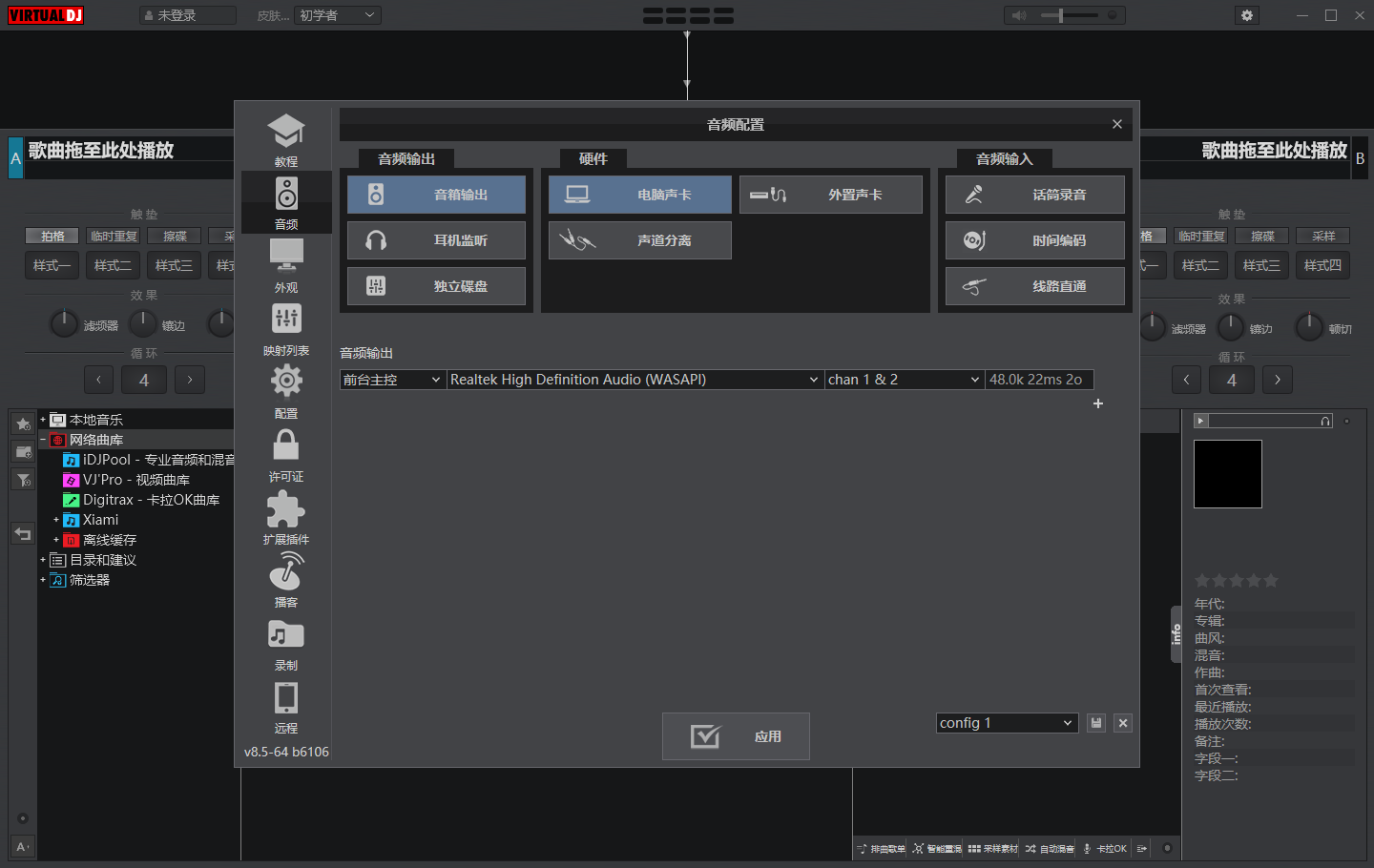Image resolution: width=1374 pixels, height=868 pixels.
Task: Expand the 目录和建议 folder
Action: pos(43,560)
